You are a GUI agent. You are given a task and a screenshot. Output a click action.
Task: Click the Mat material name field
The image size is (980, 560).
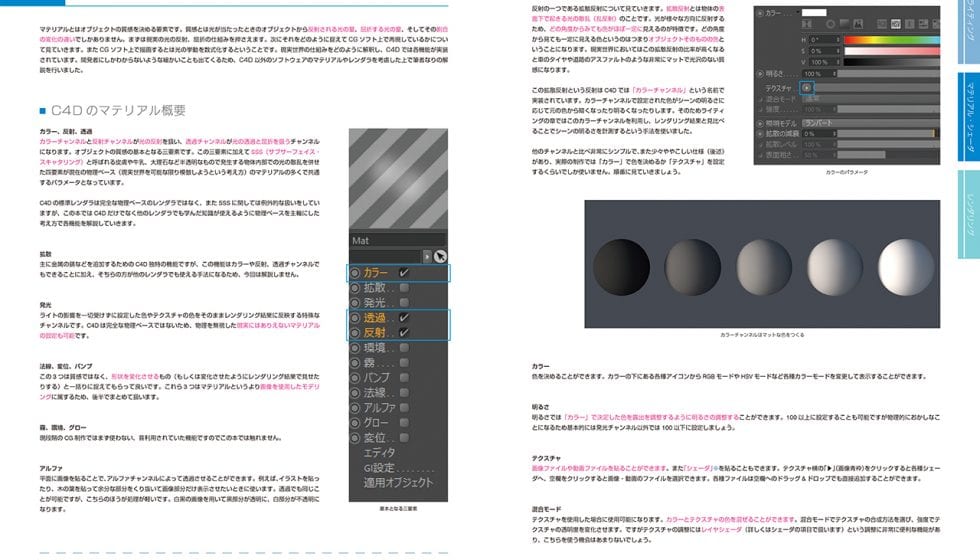[x=398, y=241]
